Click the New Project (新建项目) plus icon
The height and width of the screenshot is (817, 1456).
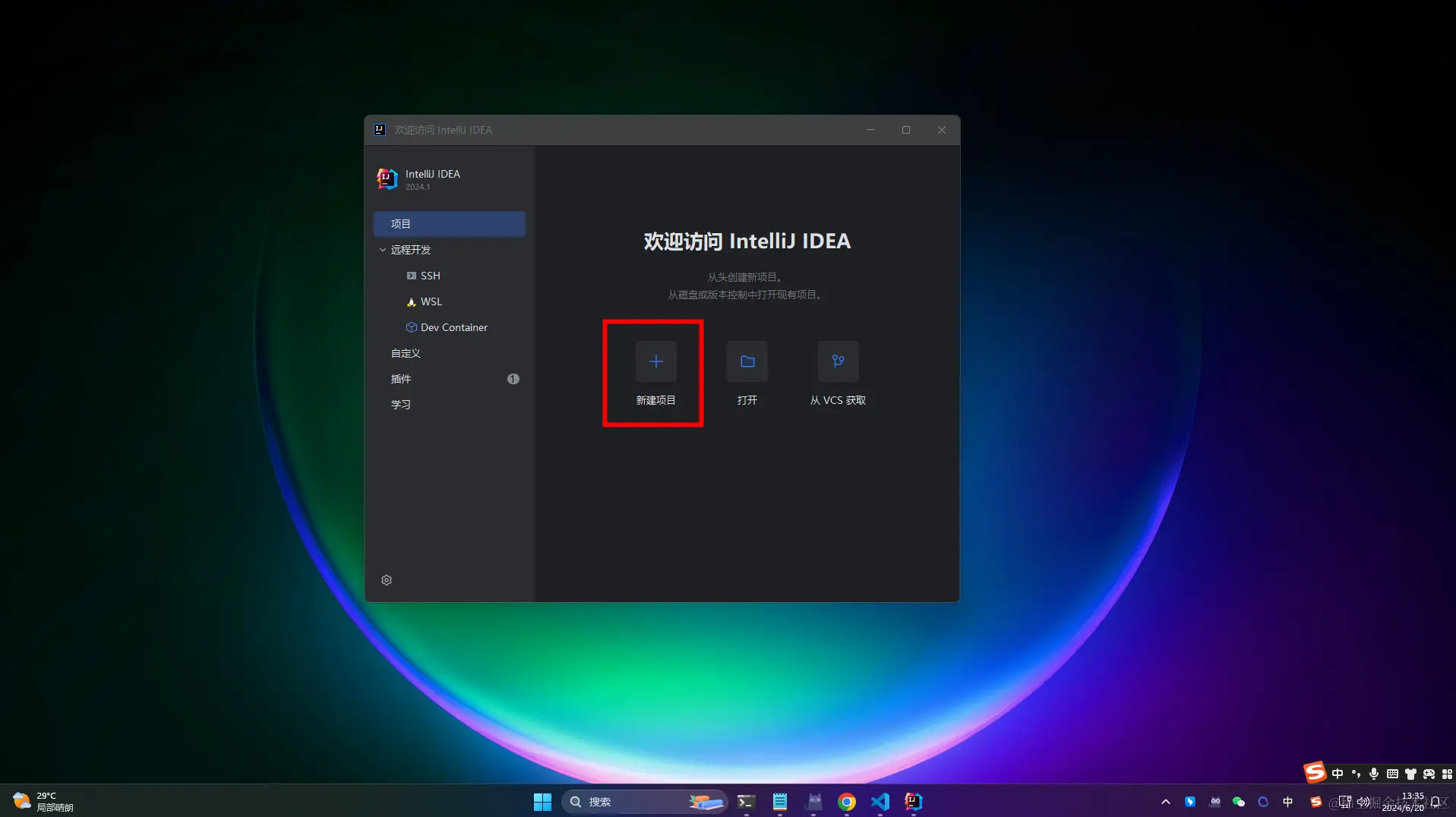[655, 361]
